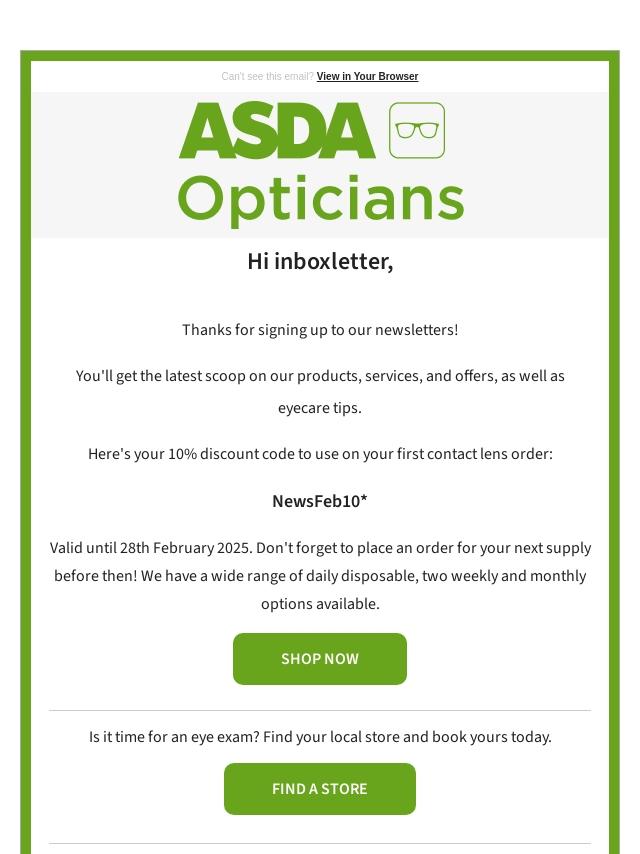Click the "latest scoop on our products" line
Screen dimensions: 640x854
click(x=320, y=376)
